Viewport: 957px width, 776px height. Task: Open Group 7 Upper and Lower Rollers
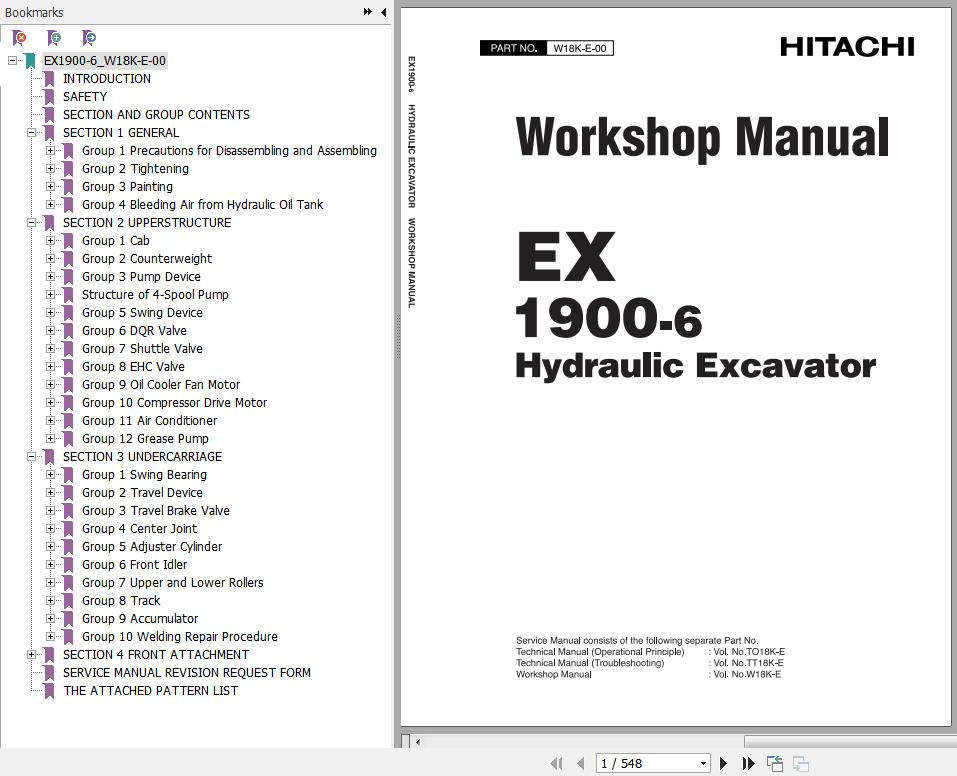click(x=173, y=582)
